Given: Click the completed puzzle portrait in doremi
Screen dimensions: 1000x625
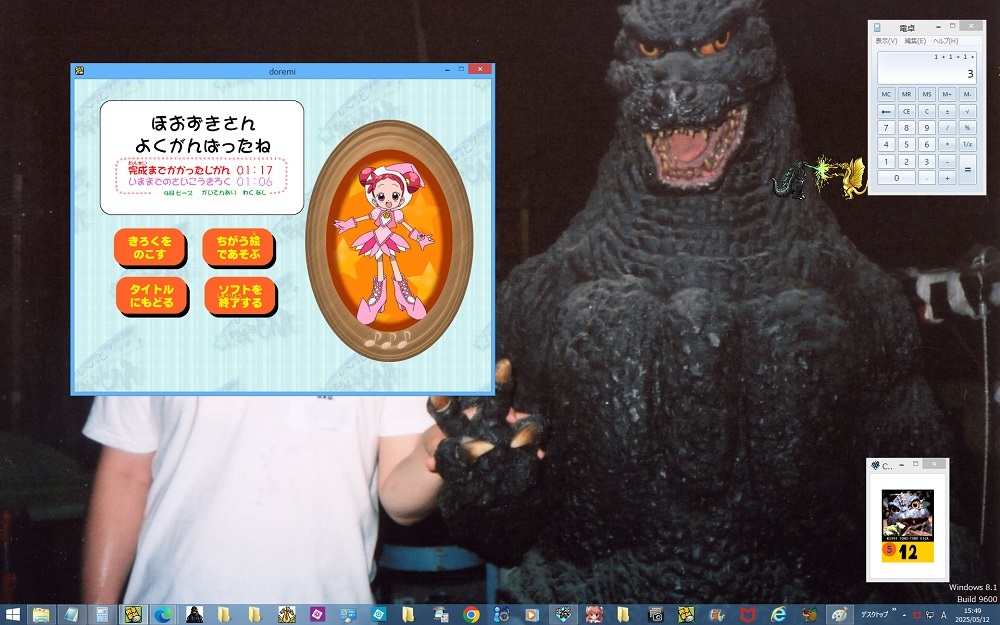Looking at the screenshot, I should coord(389,240).
